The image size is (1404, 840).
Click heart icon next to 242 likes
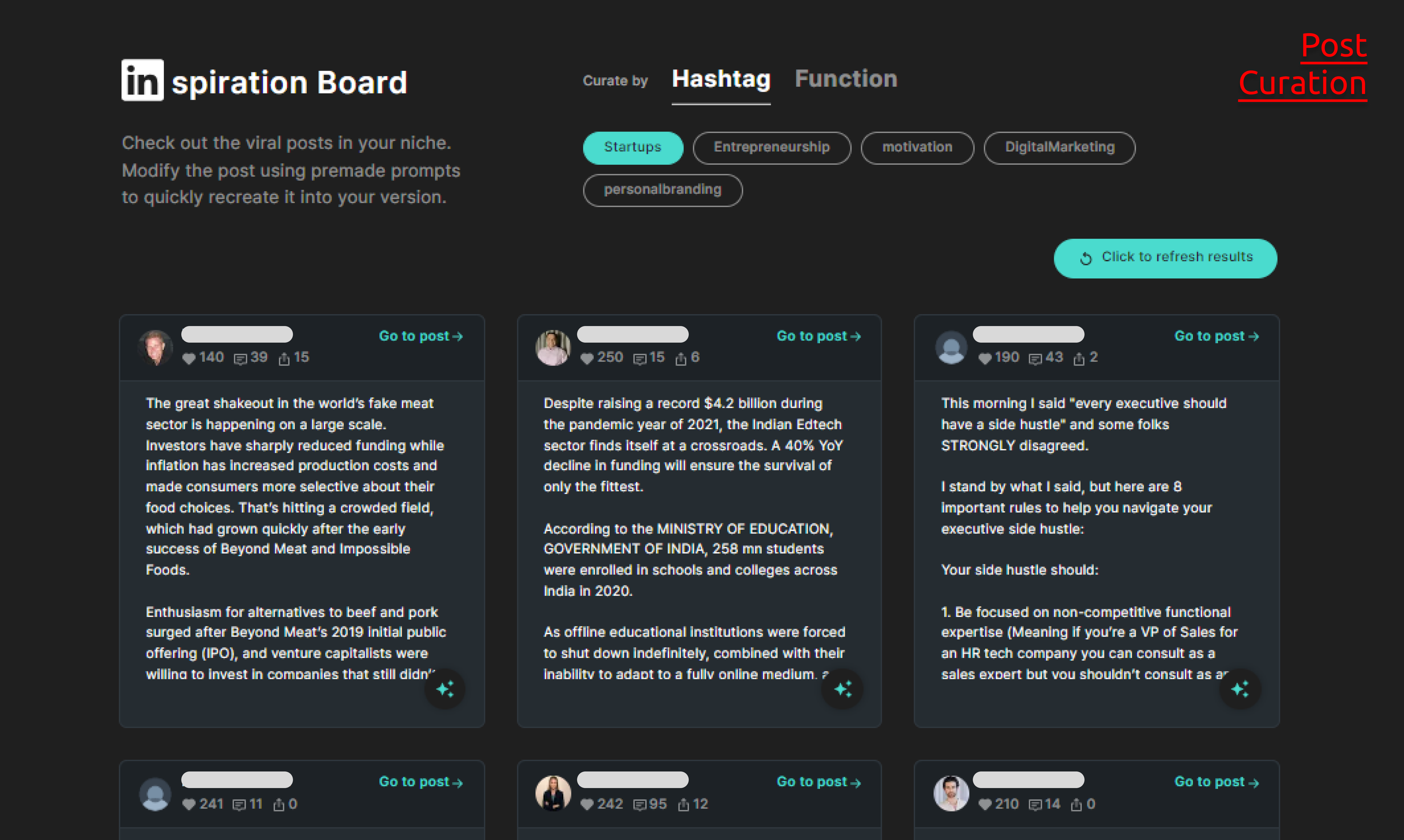pos(587,804)
